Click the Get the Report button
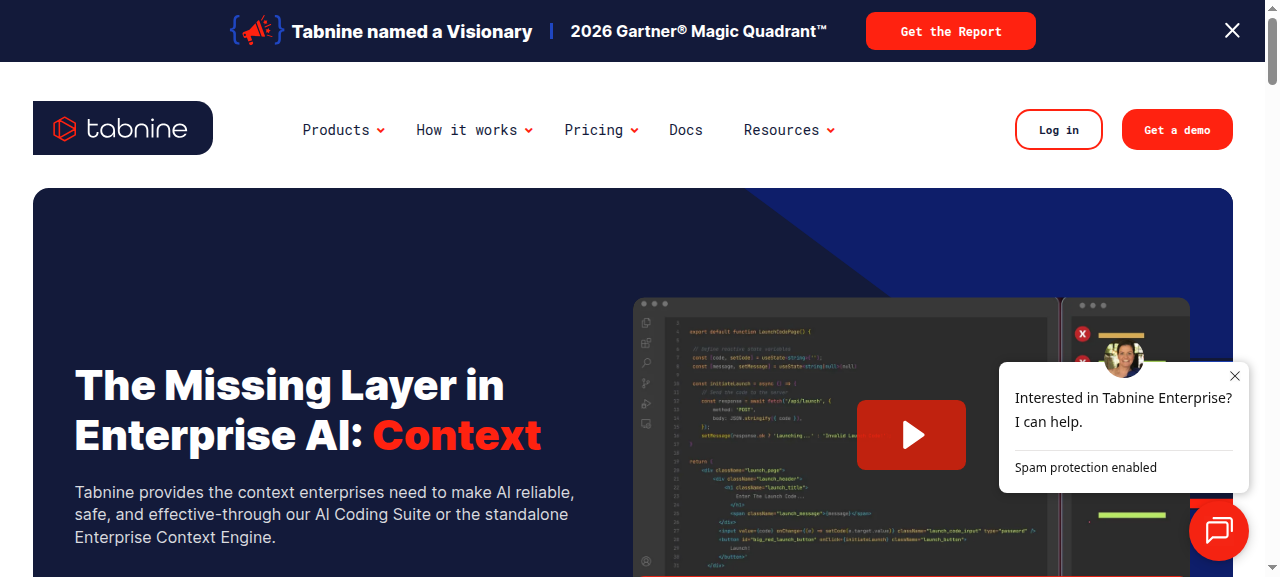The image size is (1280, 577). click(951, 31)
